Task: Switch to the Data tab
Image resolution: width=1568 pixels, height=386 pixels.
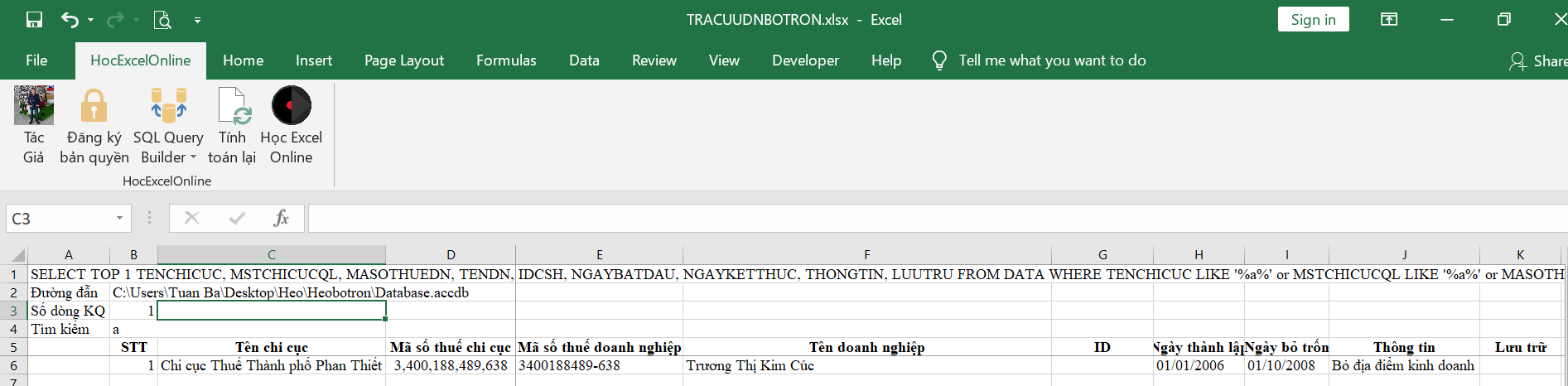Action: (584, 60)
